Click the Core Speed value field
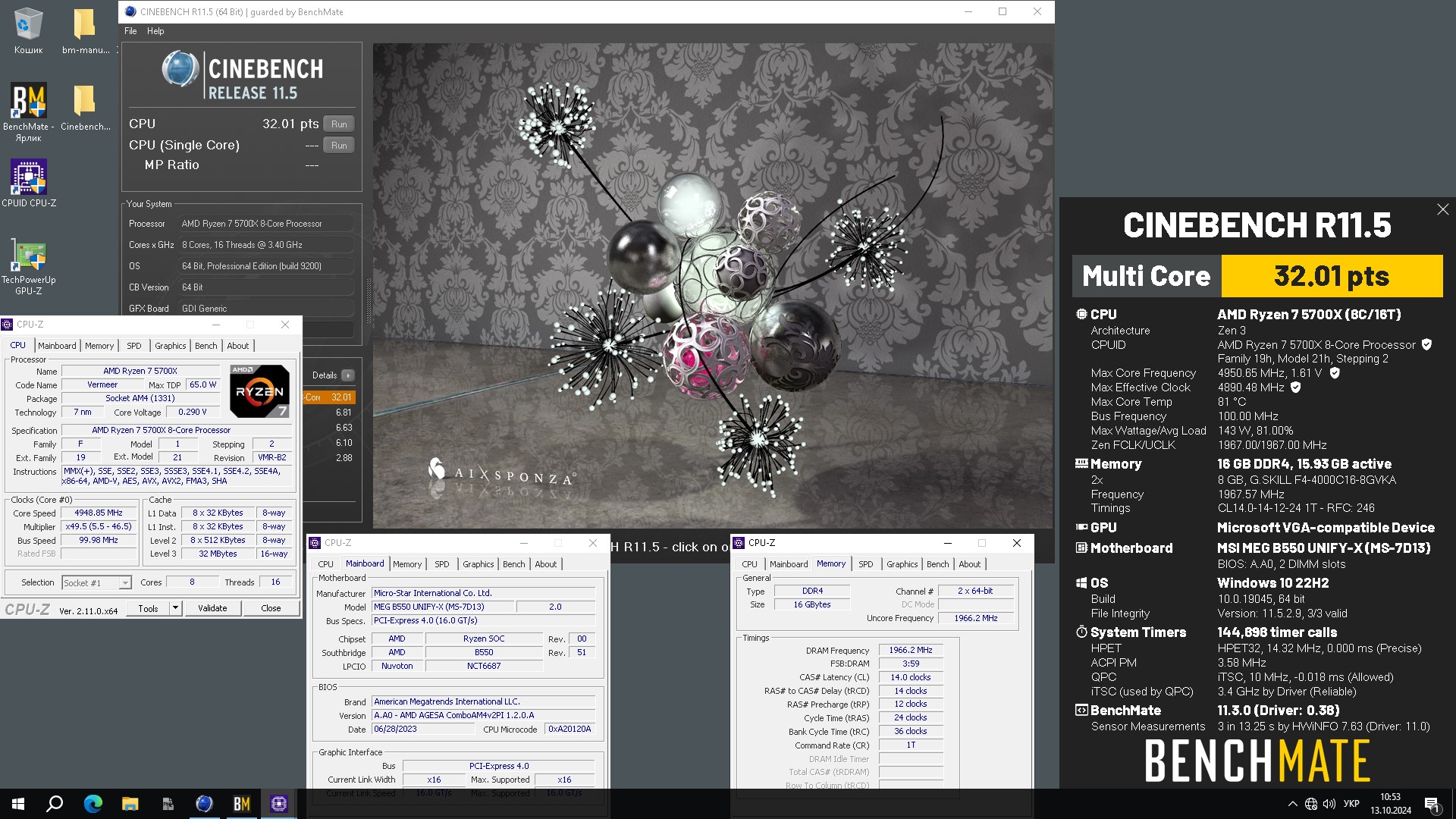1456x819 pixels. coord(99,513)
